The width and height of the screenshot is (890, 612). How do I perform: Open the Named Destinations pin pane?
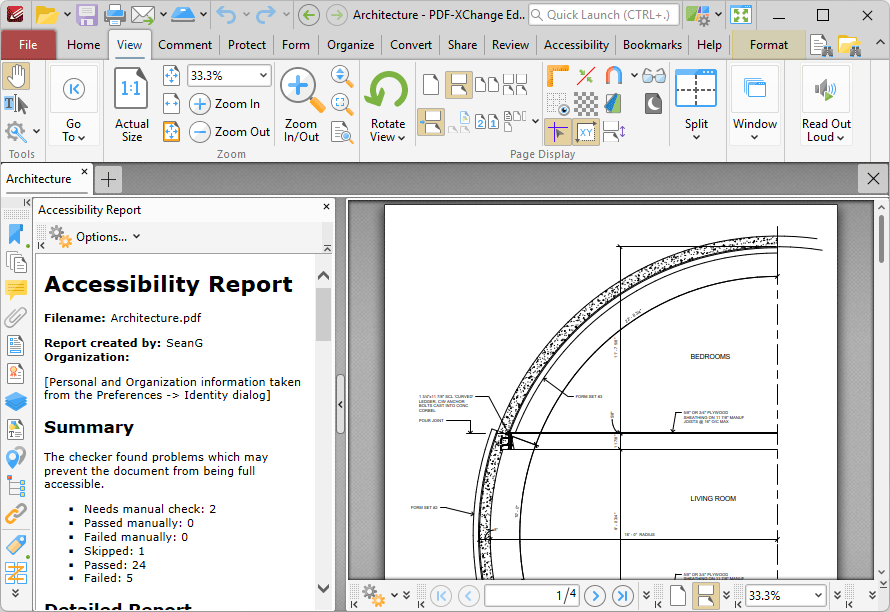coord(16,457)
